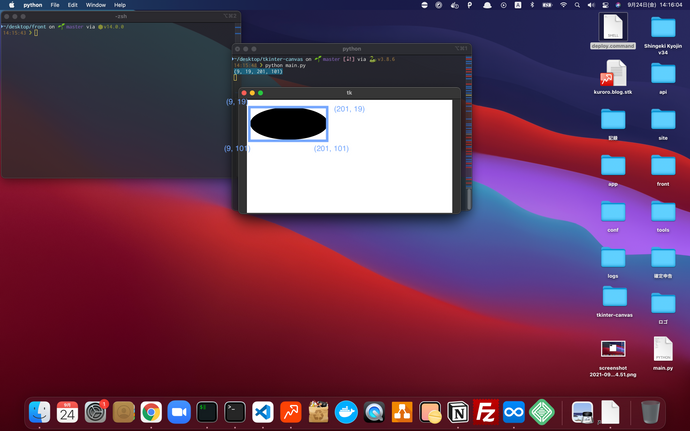Click the 'python main.py' command text
690x431 pixels.
point(285,65)
